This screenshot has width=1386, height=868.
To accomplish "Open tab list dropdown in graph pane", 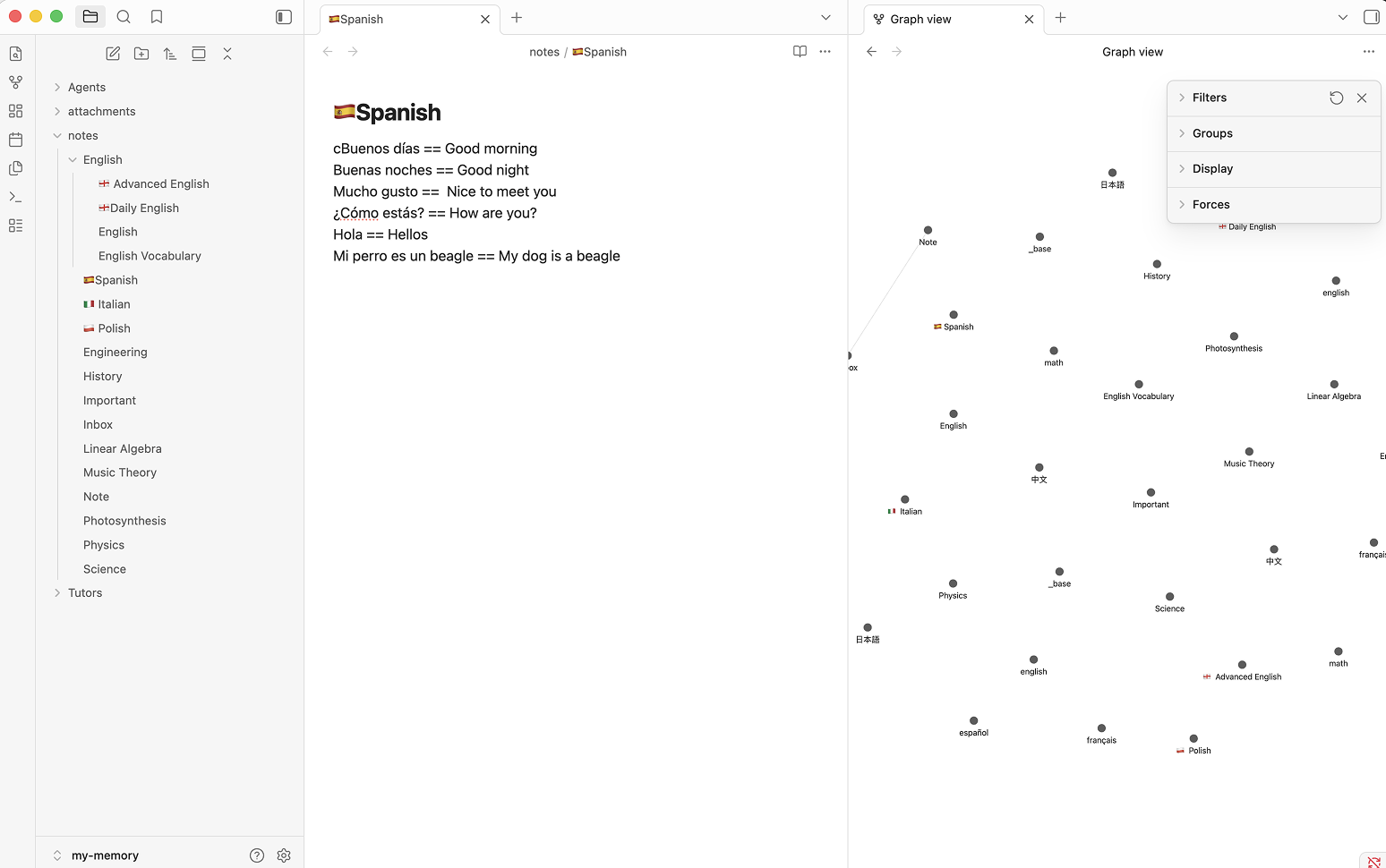I will (x=1342, y=18).
